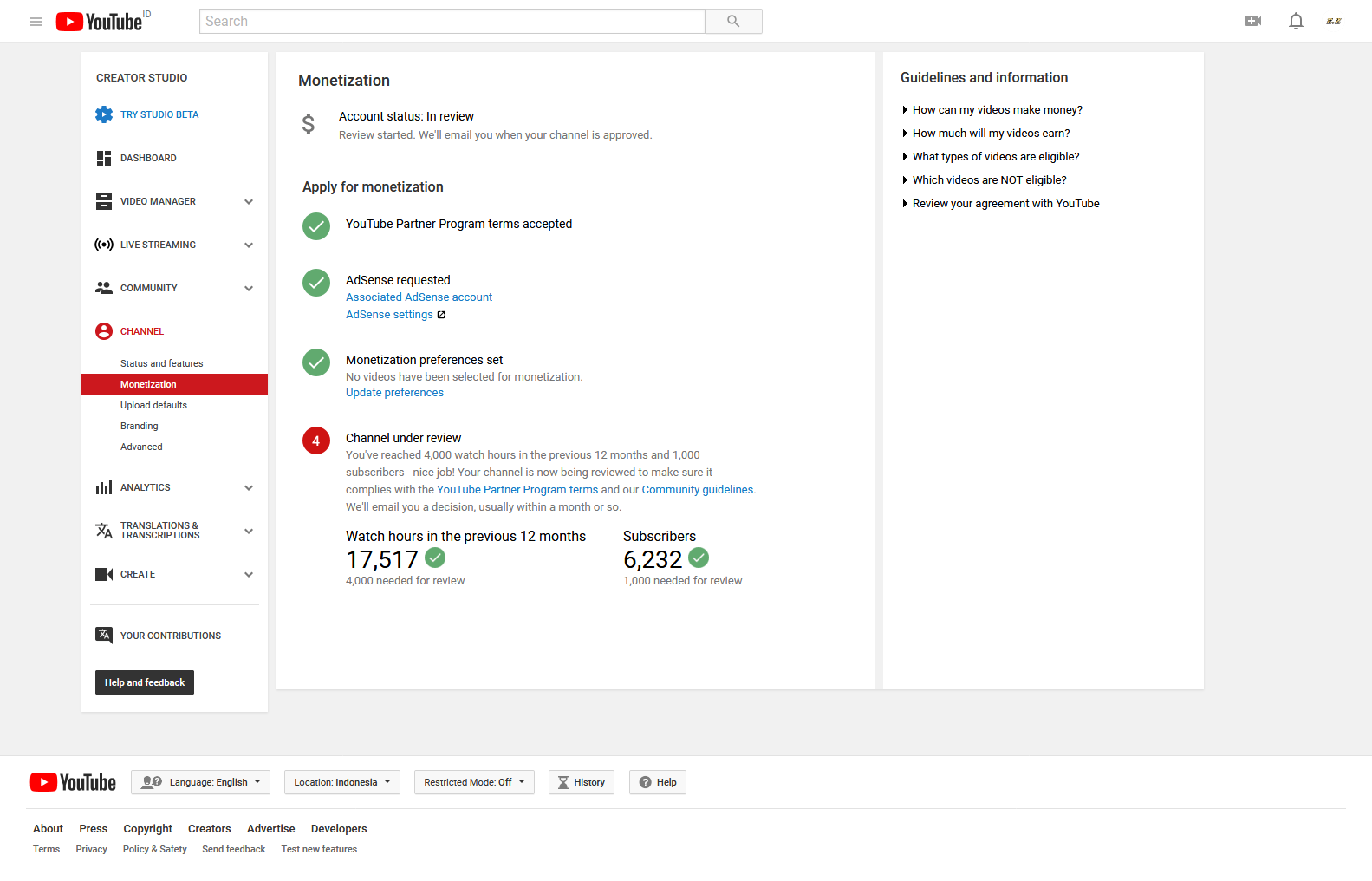Open Policy & Safety footer link
1372x881 pixels.
tap(155, 850)
